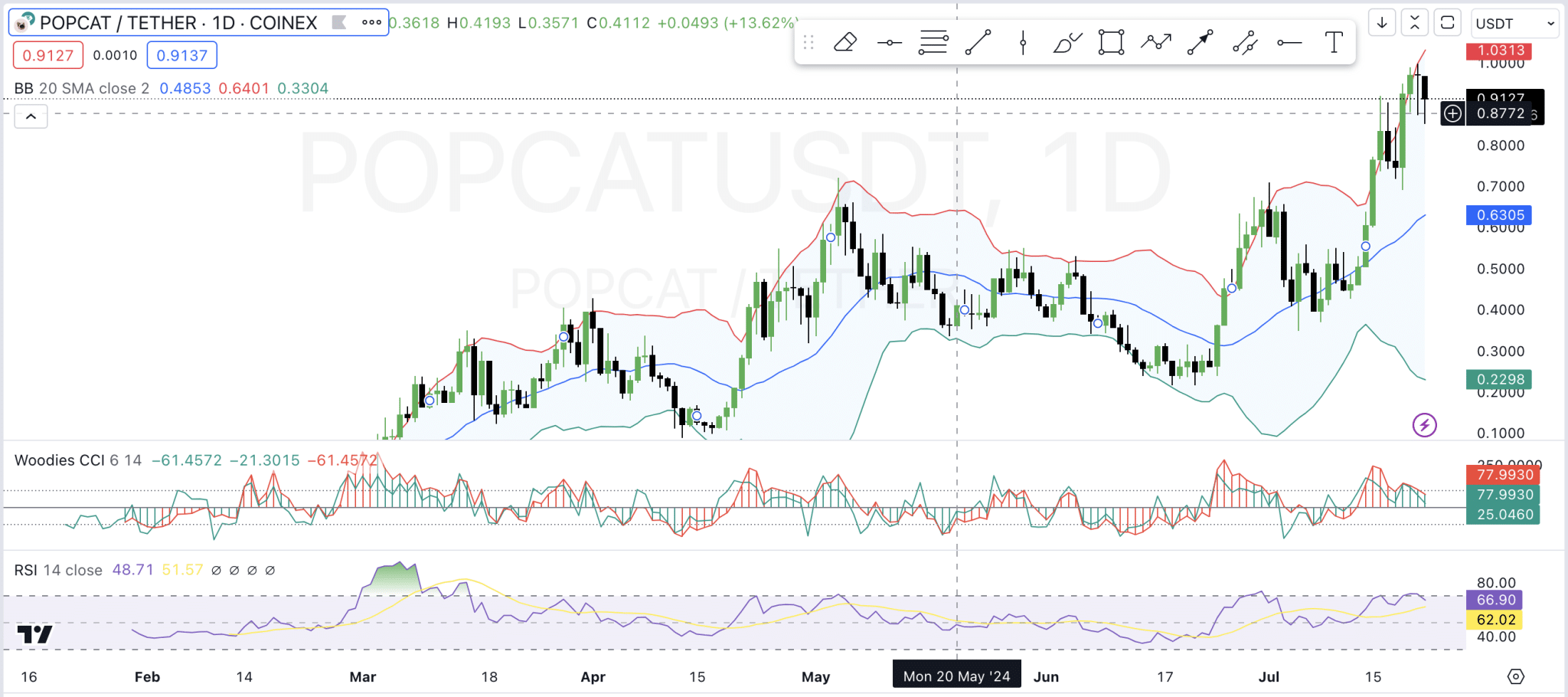Image resolution: width=1568 pixels, height=697 pixels.
Task: Click the BB 20 SMA close 2 legend
Action: [82, 88]
